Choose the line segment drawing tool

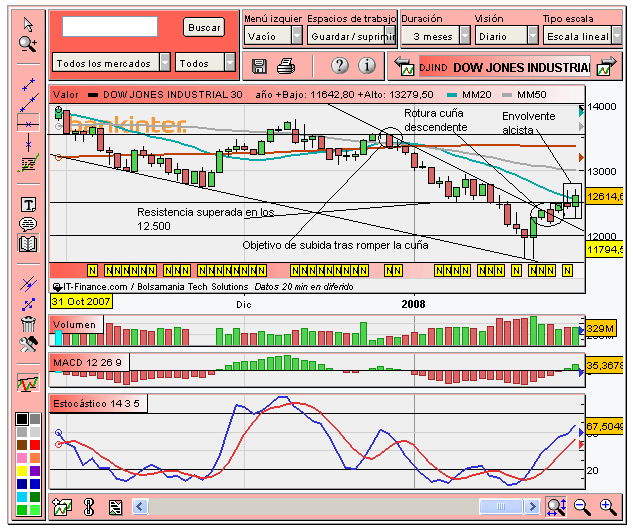click(28, 84)
